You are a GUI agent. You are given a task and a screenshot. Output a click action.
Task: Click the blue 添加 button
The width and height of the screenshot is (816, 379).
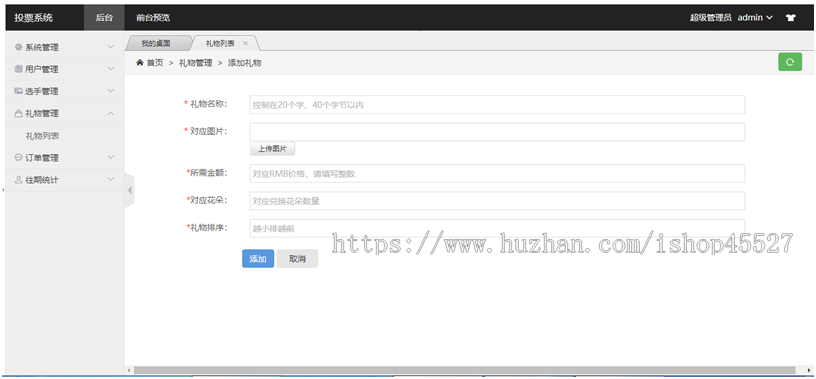point(258,259)
